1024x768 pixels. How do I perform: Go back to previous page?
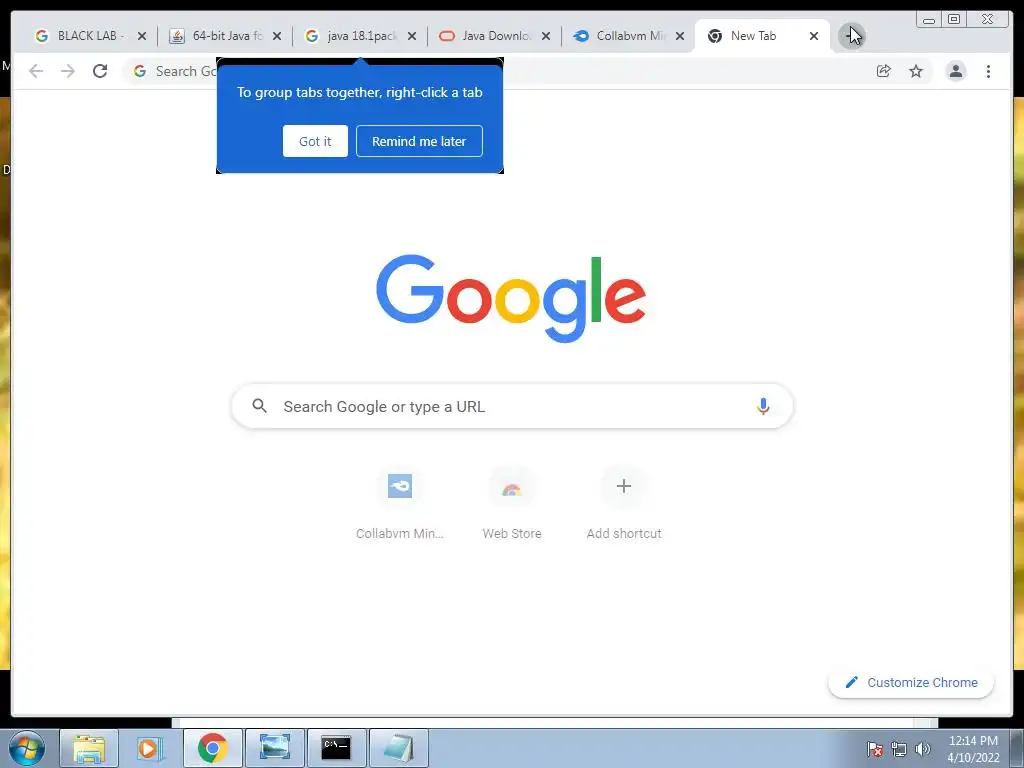pos(36,71)
